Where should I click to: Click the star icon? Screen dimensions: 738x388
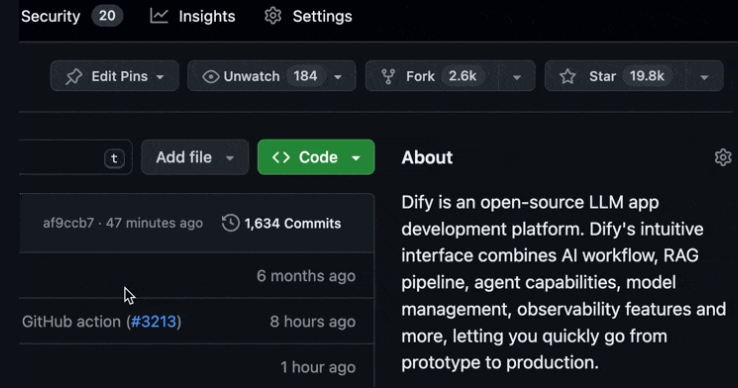pyautogui.click(x=568, y=76)
